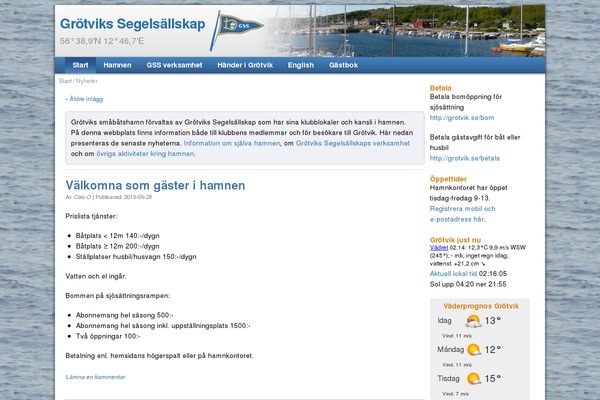Switch to the English page
This screenshot has height=400, width=600.
301,65
